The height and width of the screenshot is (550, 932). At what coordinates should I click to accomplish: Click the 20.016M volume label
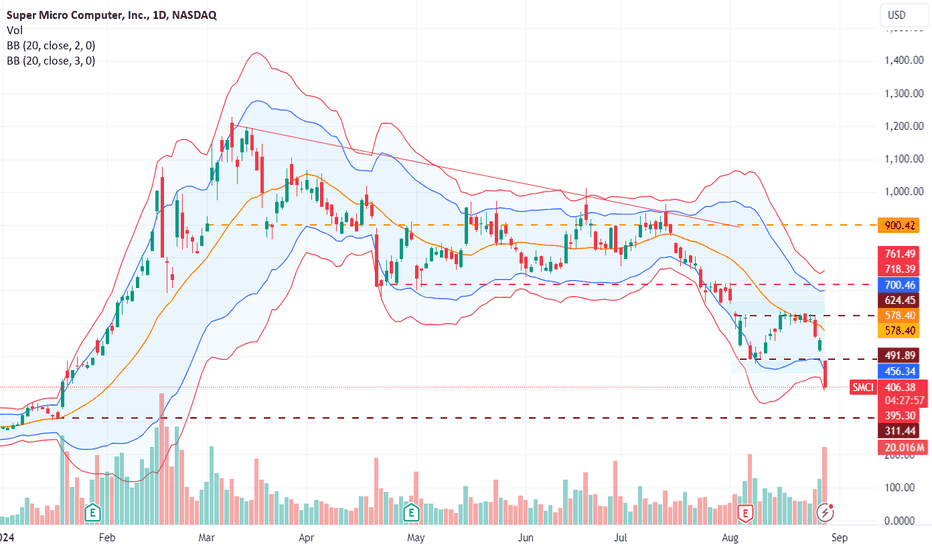click(x=902, y=448)
